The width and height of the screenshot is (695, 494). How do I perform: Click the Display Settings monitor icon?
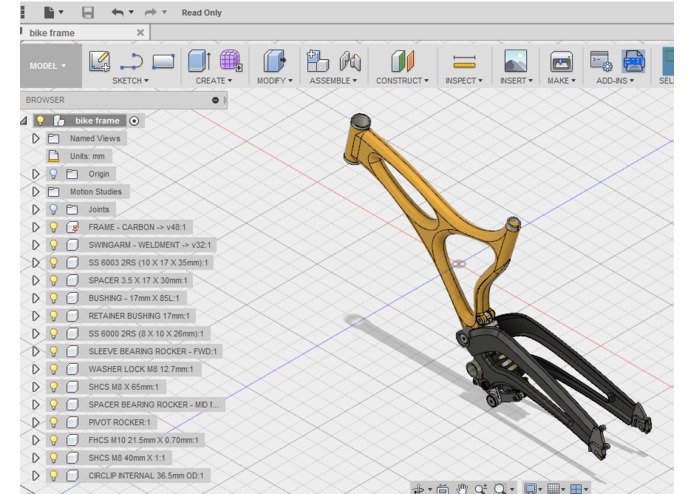[531, 489]
